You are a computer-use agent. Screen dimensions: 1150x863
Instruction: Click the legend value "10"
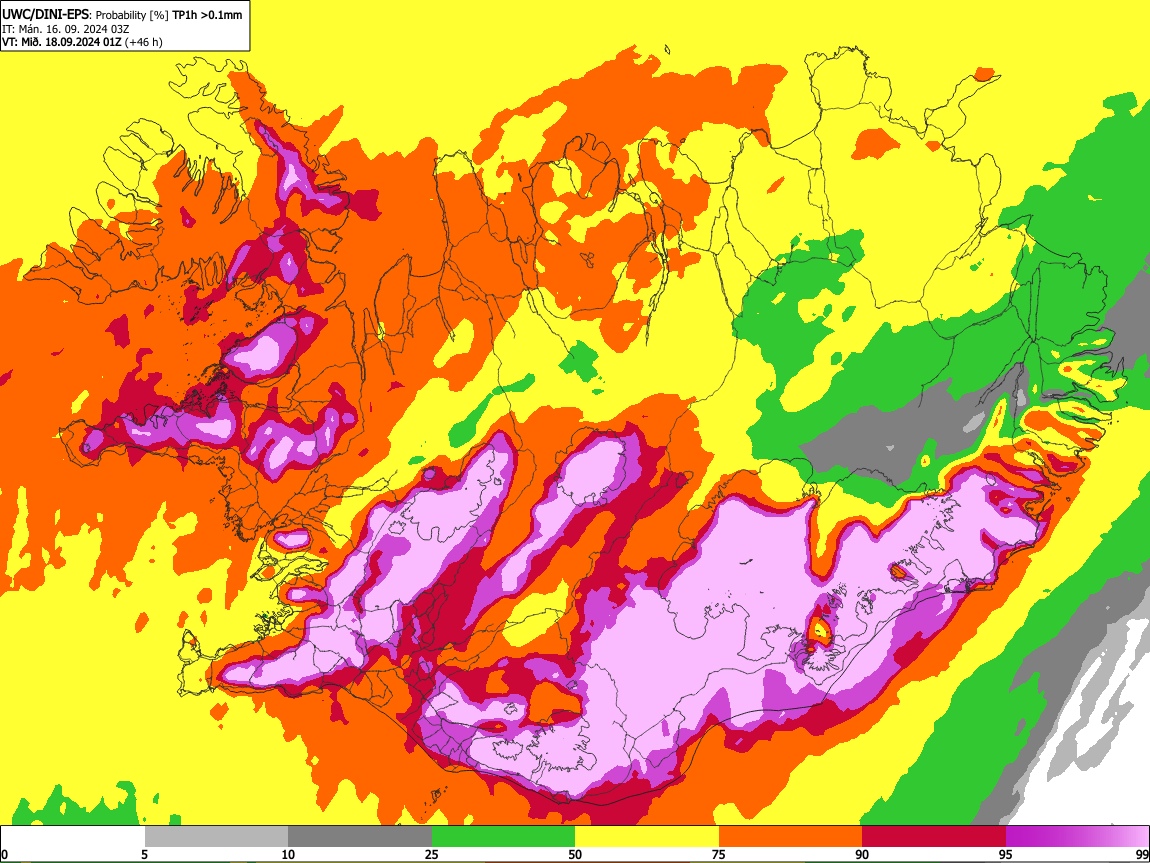[x=288, y=854]
